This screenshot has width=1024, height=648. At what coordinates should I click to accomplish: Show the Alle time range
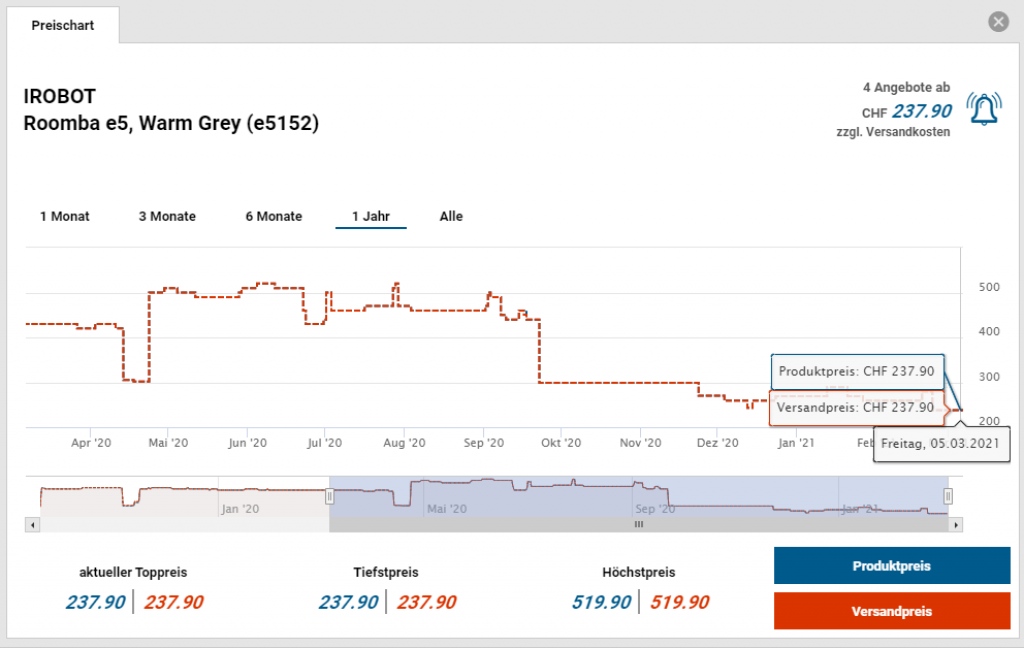[451, 216]
